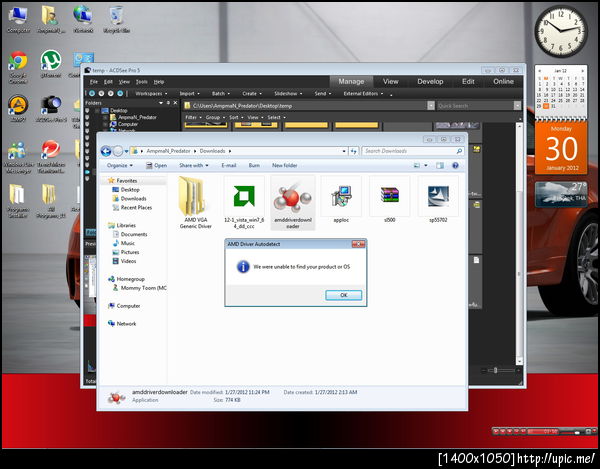
Task: Select the sl500 archive file
Action: (x=390, y=200)
